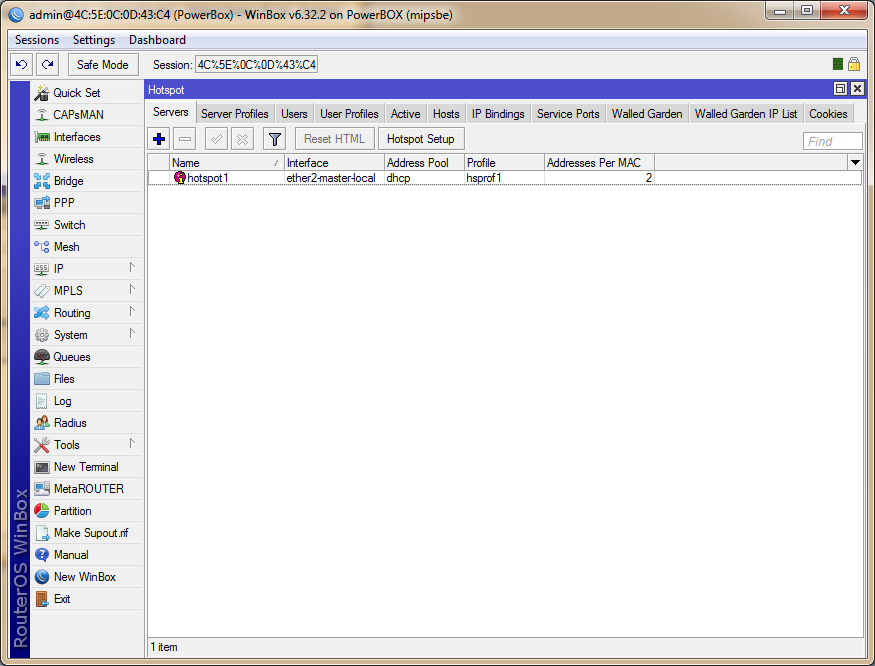Open column selector dropdown arrow in table
875x666 pixels.
point(855,162)
